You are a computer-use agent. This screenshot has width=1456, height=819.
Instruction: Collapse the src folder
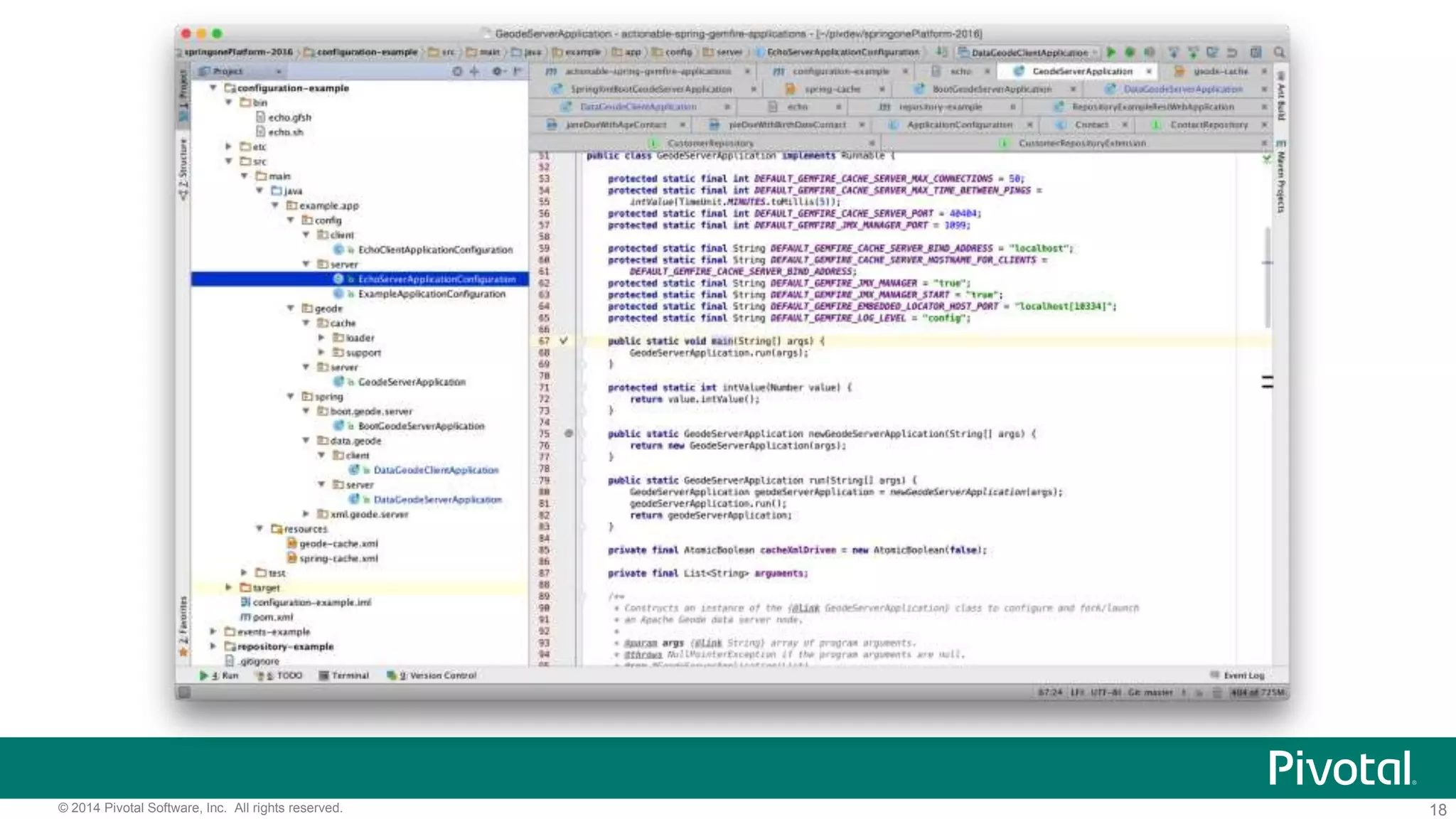pyautogui.click(x=229, y=161)
